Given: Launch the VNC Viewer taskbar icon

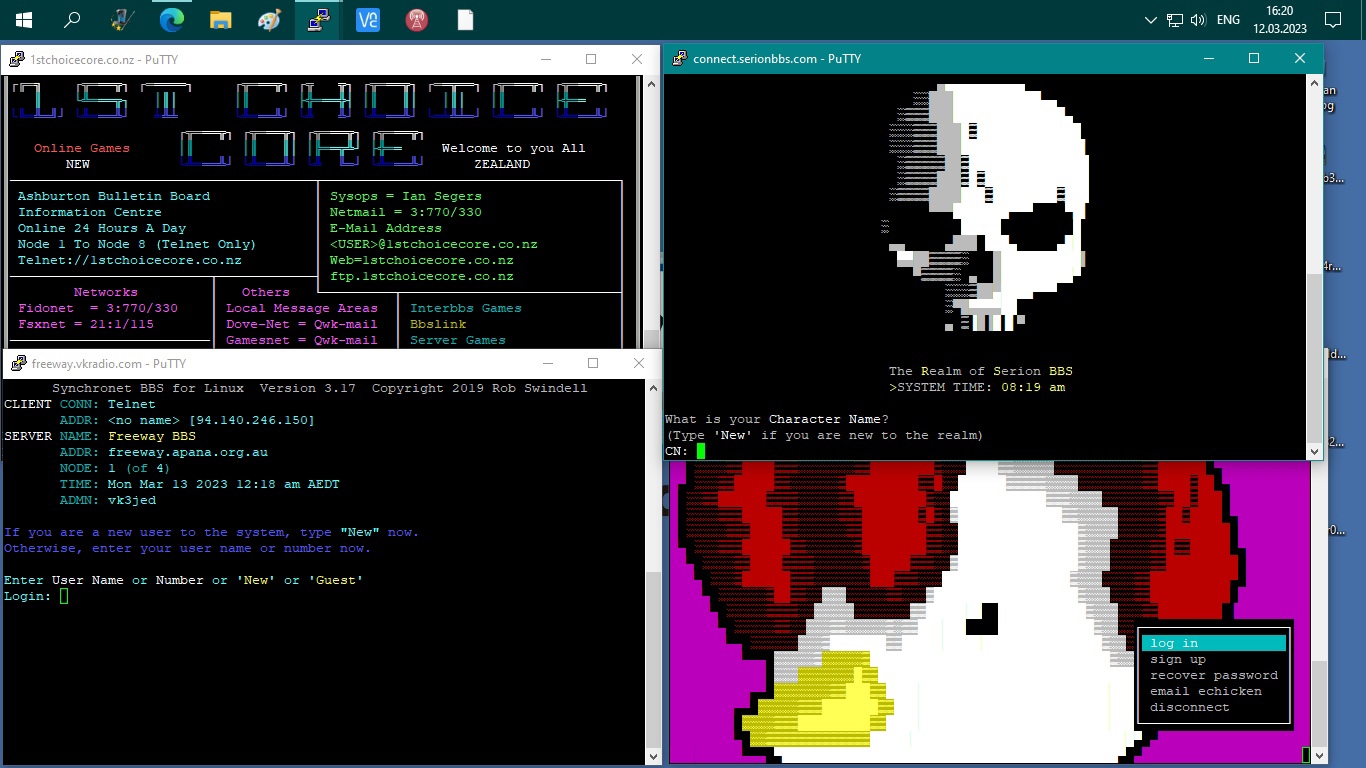Looking at the screenshot, I should 368,20.
